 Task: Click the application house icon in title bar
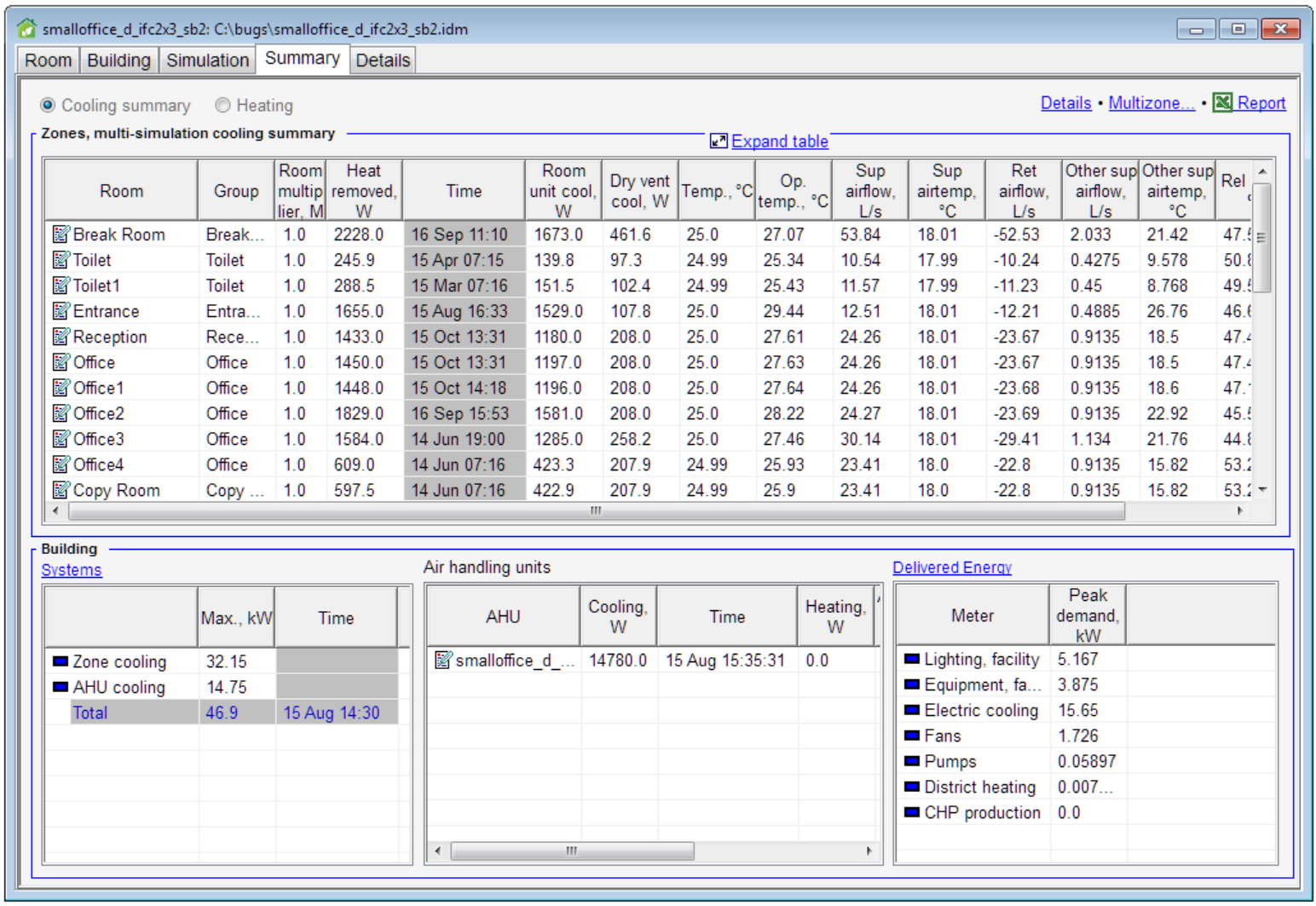[x=27, y=29]
